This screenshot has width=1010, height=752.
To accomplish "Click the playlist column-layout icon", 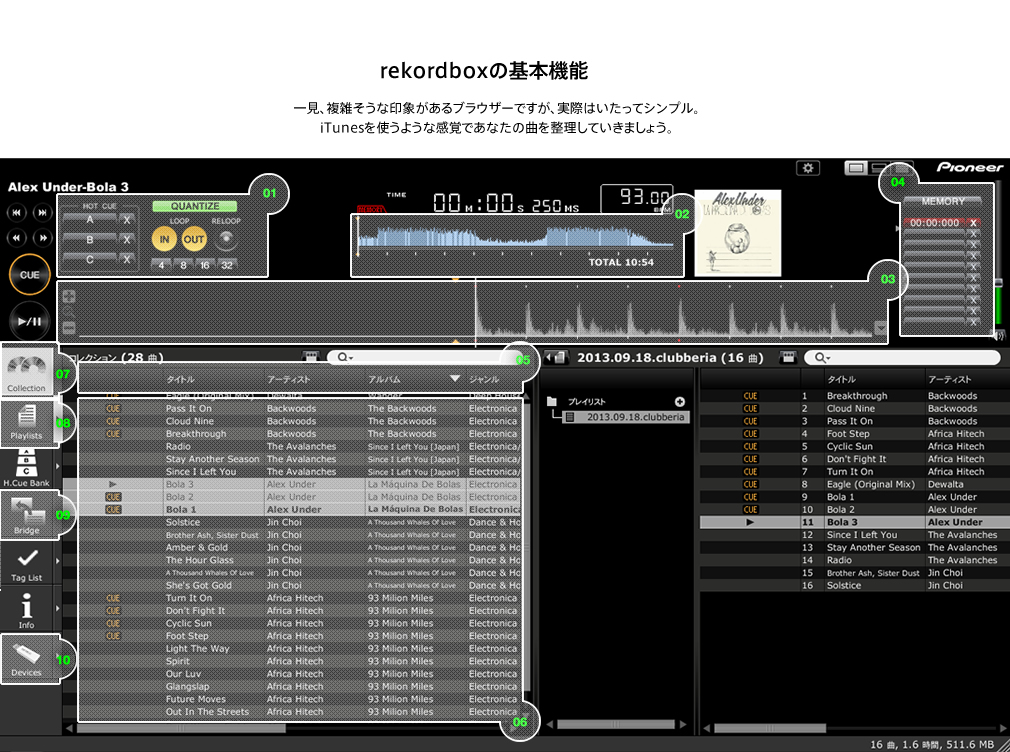I will 788,358.
